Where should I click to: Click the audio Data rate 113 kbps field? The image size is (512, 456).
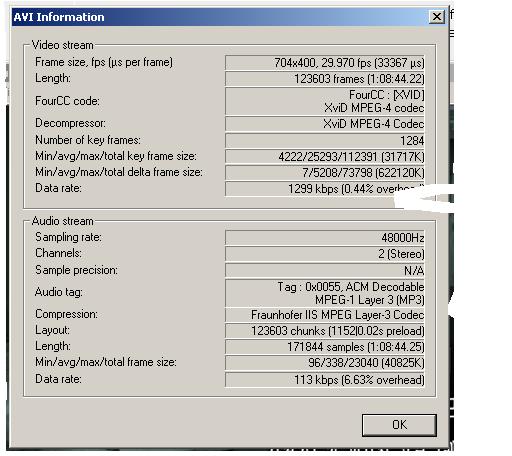(x=325, y=380)
